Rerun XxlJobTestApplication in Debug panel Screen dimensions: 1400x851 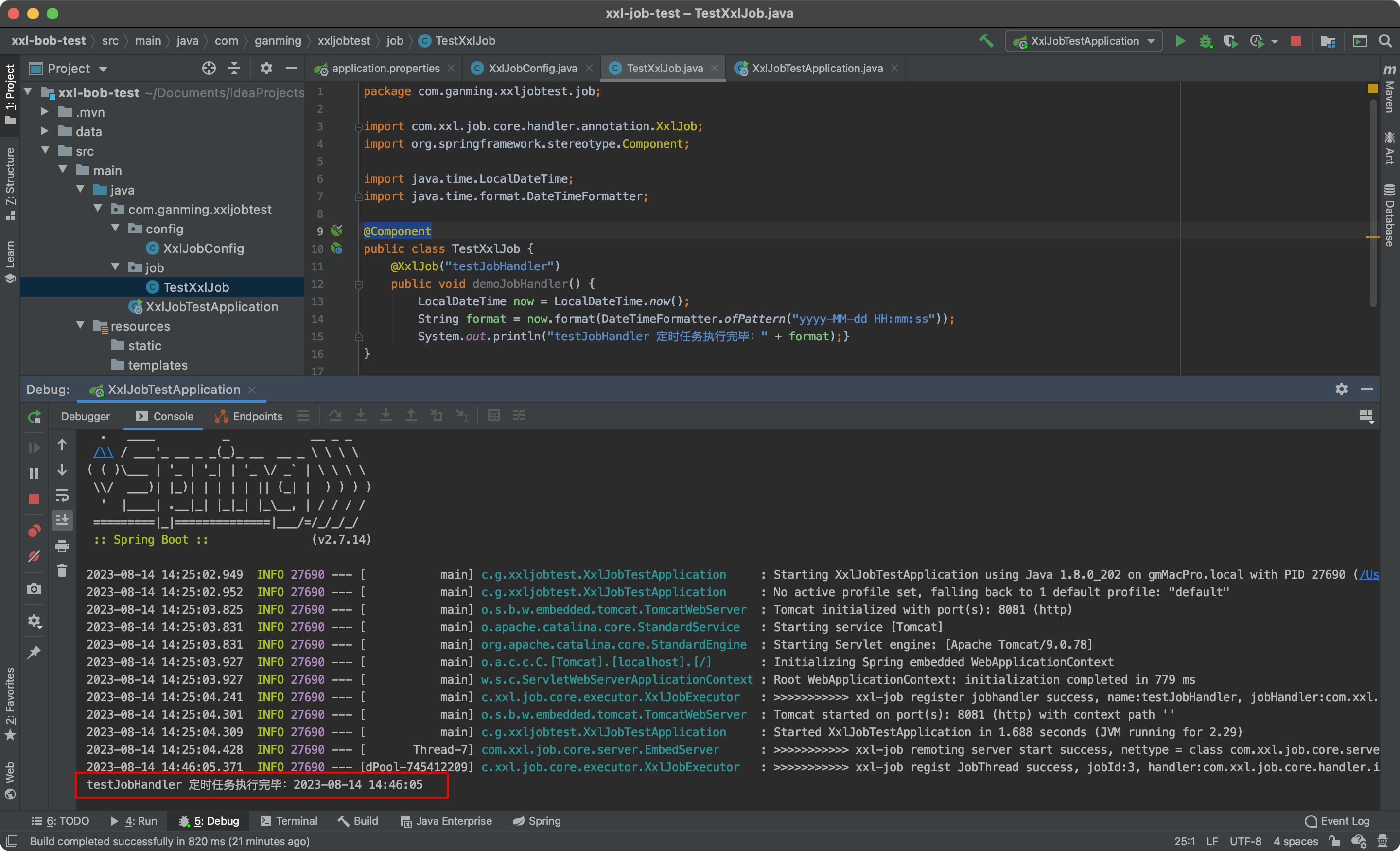(x=34, y=417)
